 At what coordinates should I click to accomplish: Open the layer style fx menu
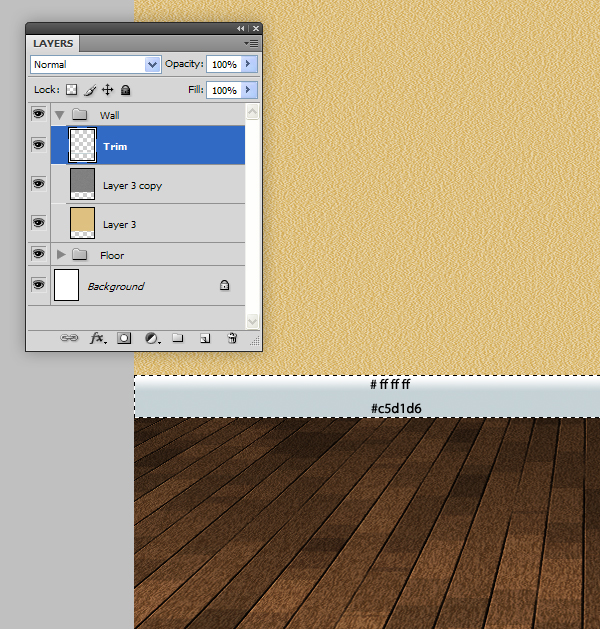[97, 339]
